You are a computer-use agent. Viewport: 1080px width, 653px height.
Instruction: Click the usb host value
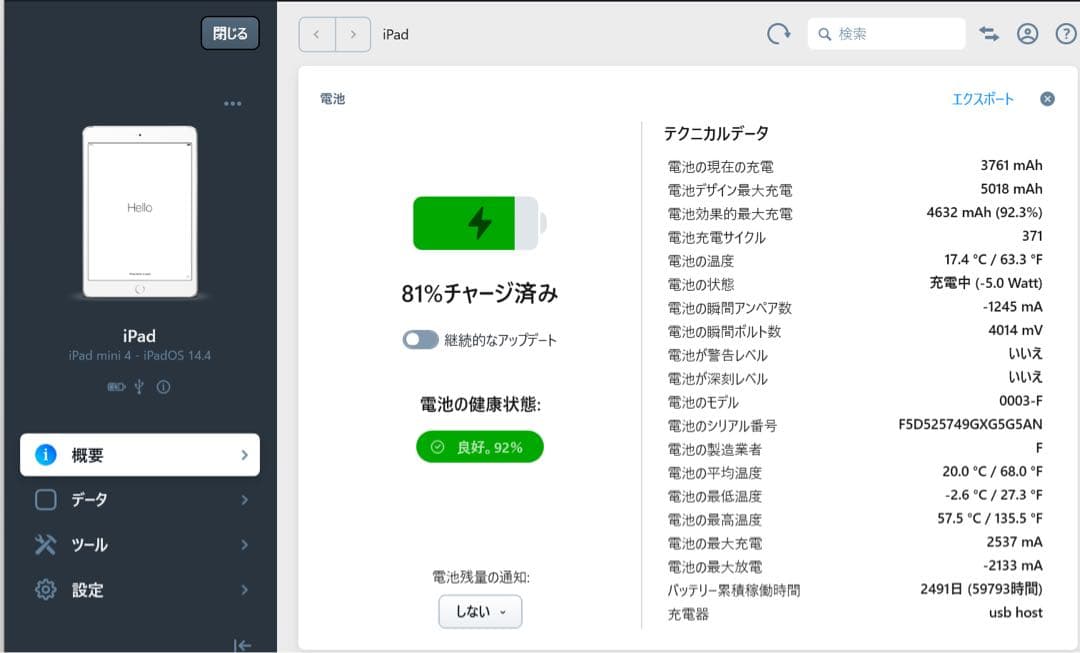tap(1016, 612)
